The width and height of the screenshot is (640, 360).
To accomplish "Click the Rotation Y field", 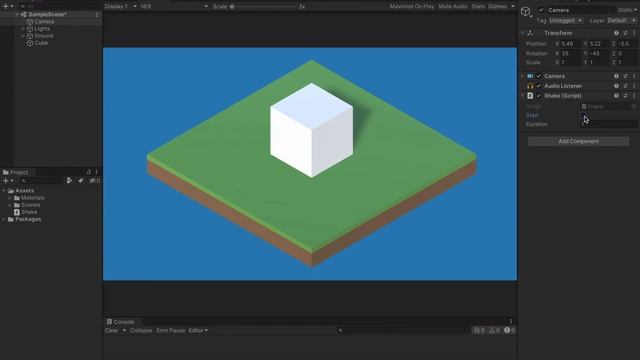I will point(599,53).
